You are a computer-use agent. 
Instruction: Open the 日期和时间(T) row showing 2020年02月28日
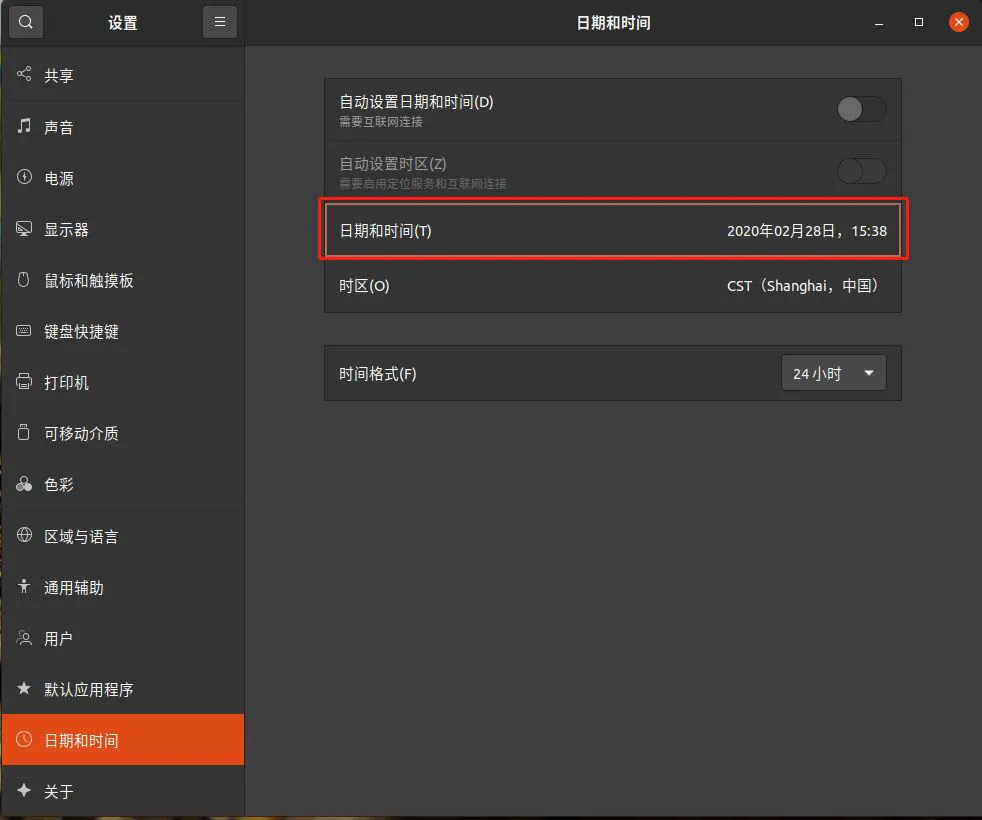[613, 231]
